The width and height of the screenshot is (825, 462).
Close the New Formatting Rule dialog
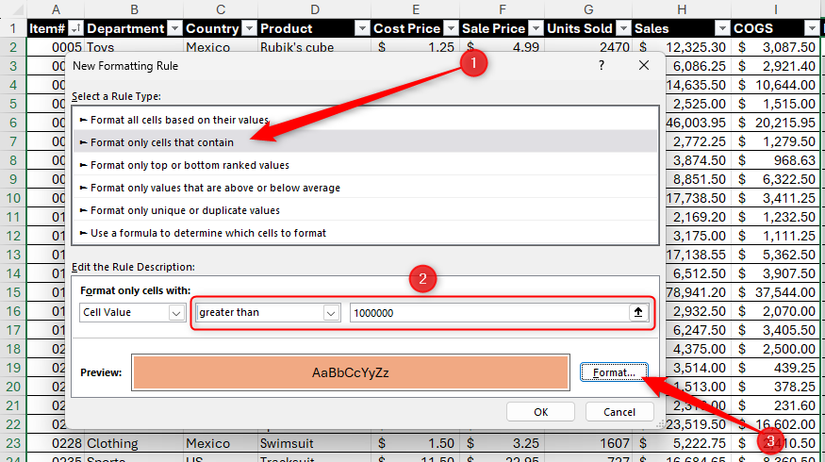click(x=643, y=65)
